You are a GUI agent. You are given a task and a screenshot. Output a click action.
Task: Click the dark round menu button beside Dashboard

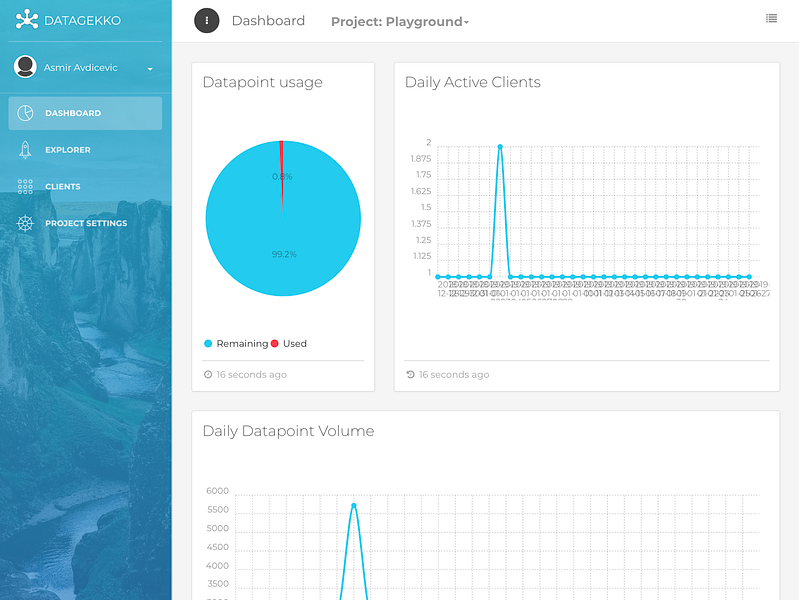(x=206, y=21)
